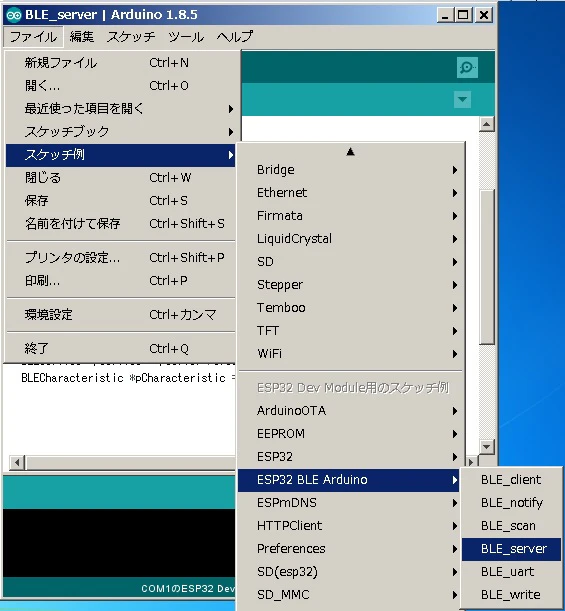Open the BLE_notify example sketch
This screenshot has width=565, height=611.
coord(511,503)
